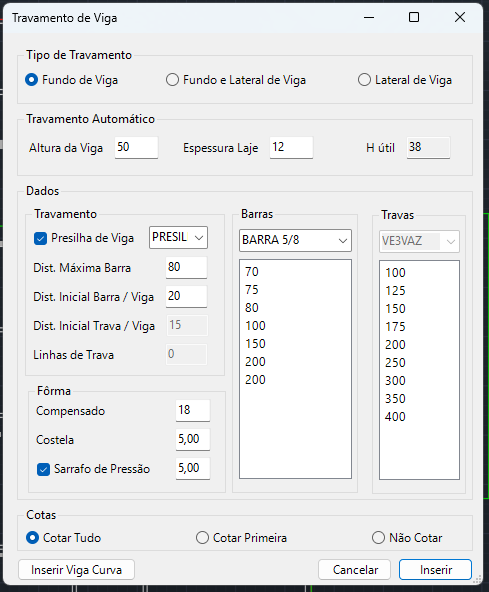Open the VE3VAZ travas dropdown
This screenshot has height=592, width=489.
pyautogui.click(x=419, y=241)
